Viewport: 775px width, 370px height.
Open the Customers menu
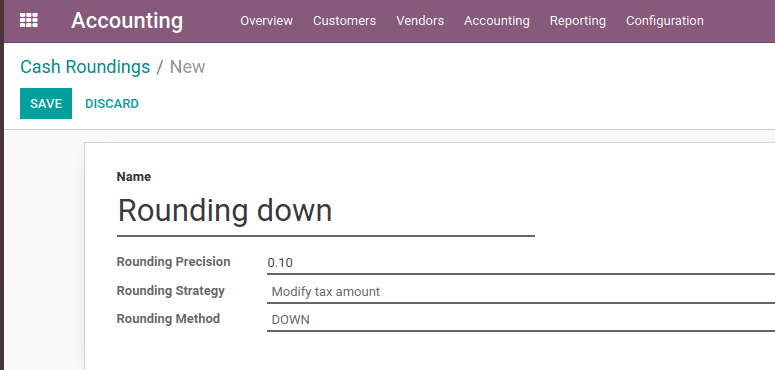344,21
